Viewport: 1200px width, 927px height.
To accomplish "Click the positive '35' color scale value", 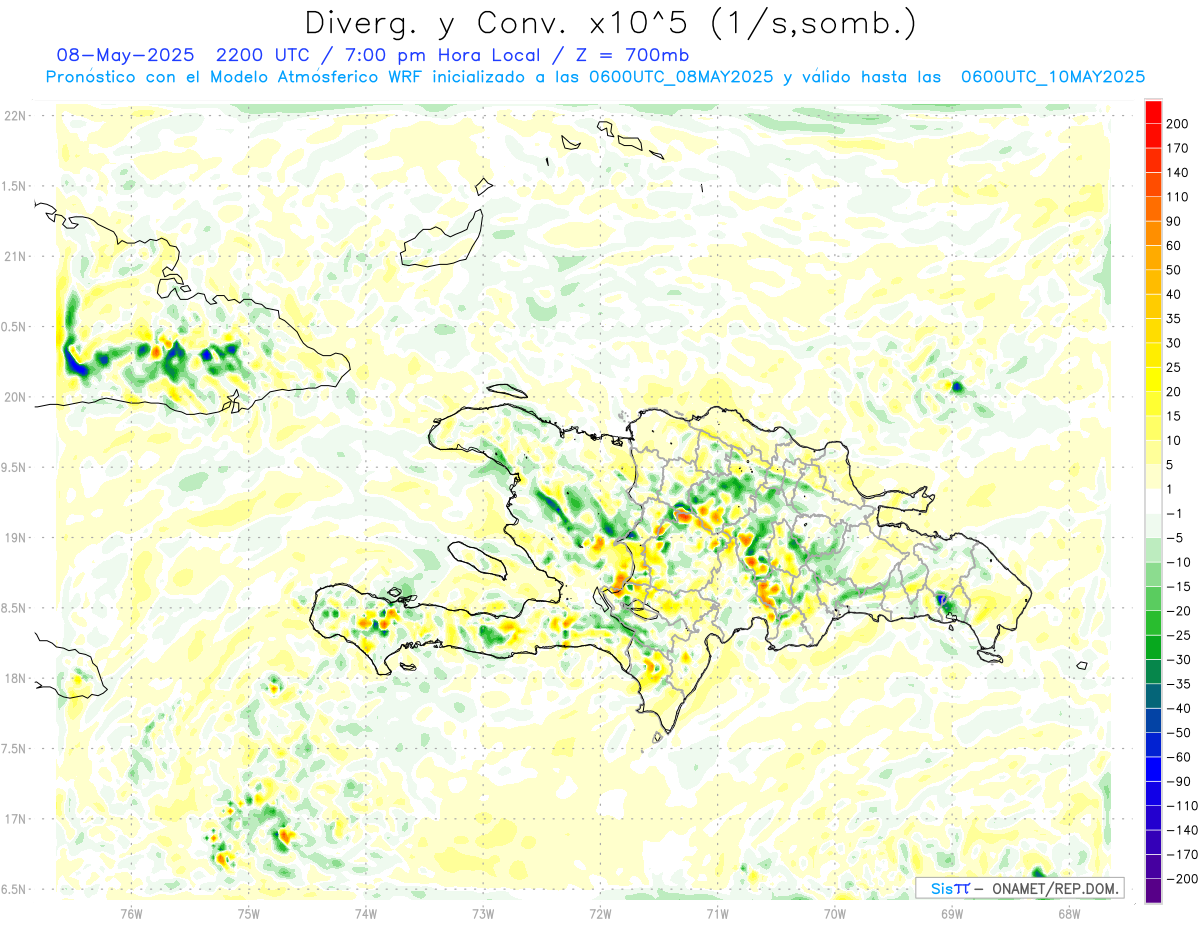I will [1174, 319].
